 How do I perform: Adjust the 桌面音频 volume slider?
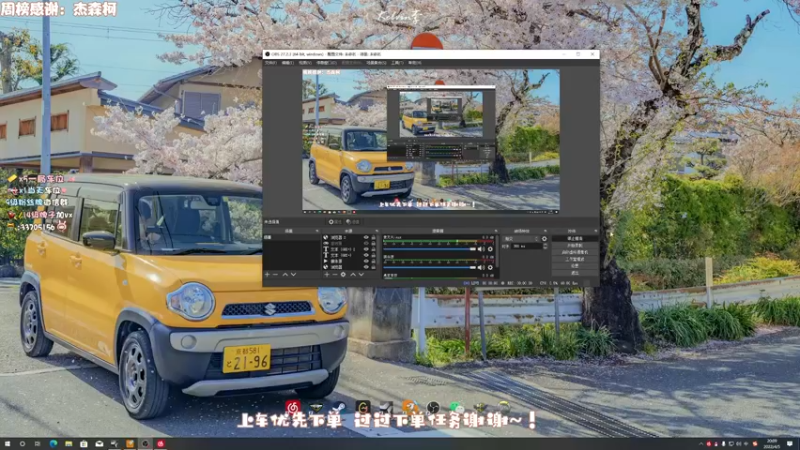[x=430, y=267]
